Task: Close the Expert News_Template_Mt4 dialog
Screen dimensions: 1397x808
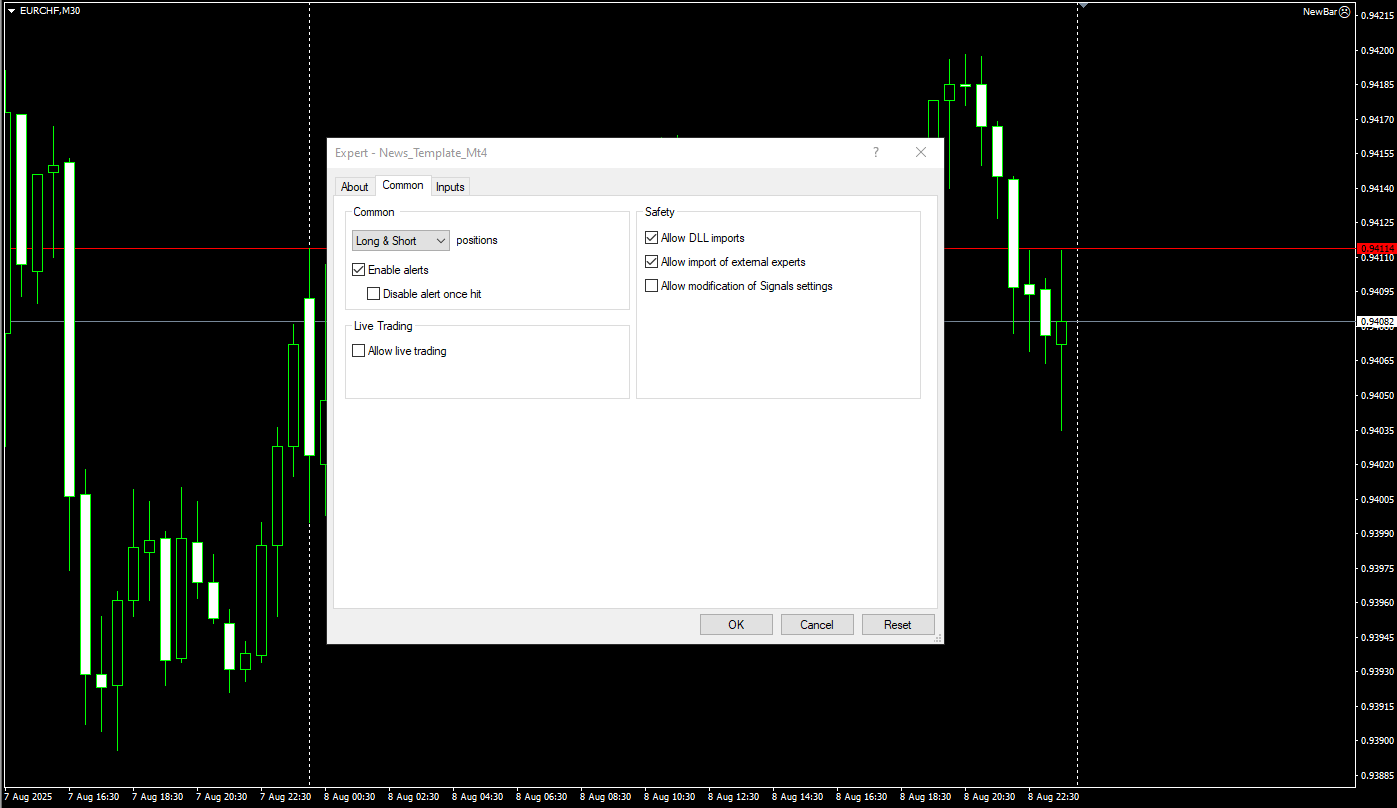Action: [x=921, y=152]
